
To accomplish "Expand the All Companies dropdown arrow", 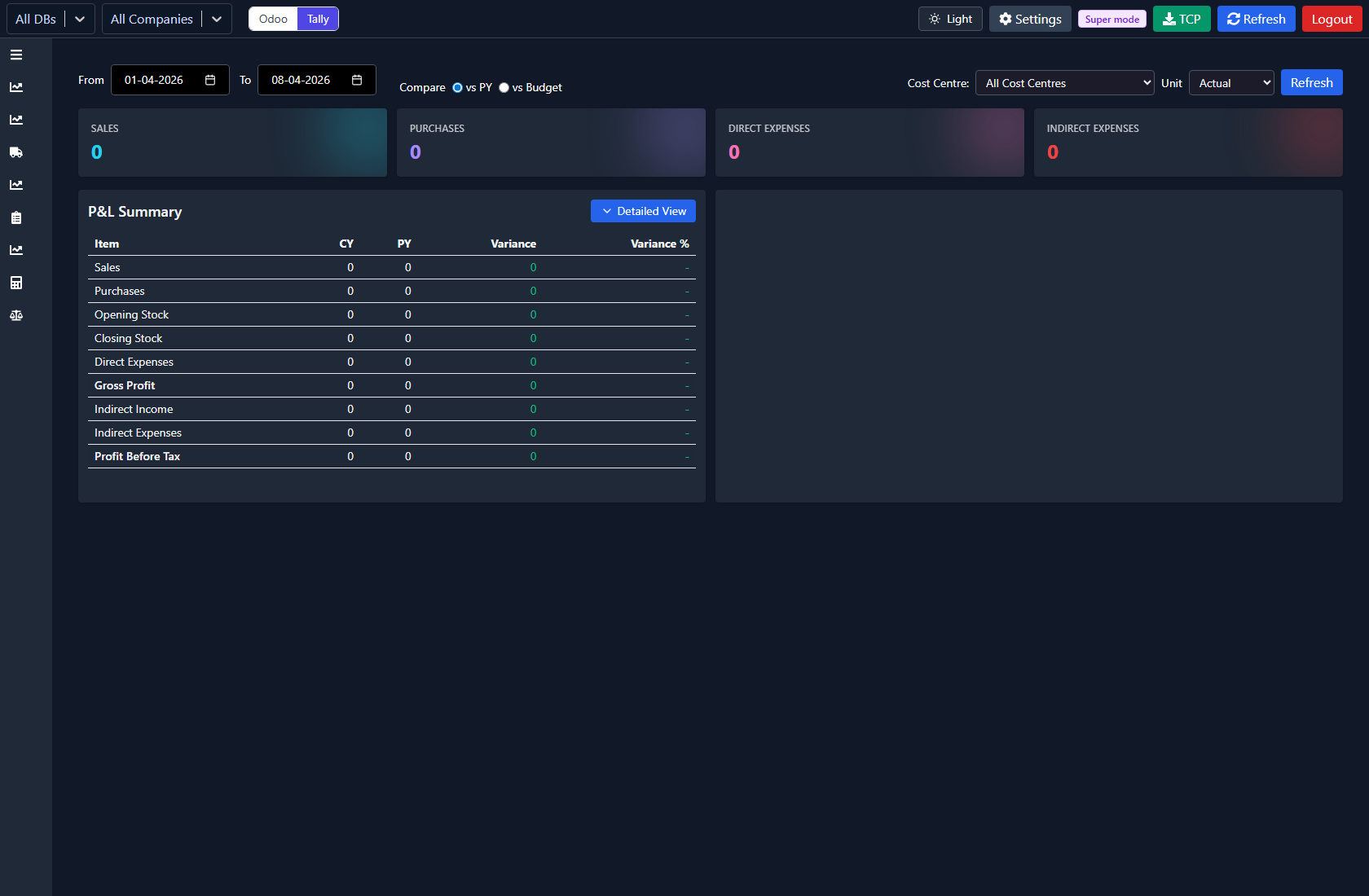I will 217,19.
